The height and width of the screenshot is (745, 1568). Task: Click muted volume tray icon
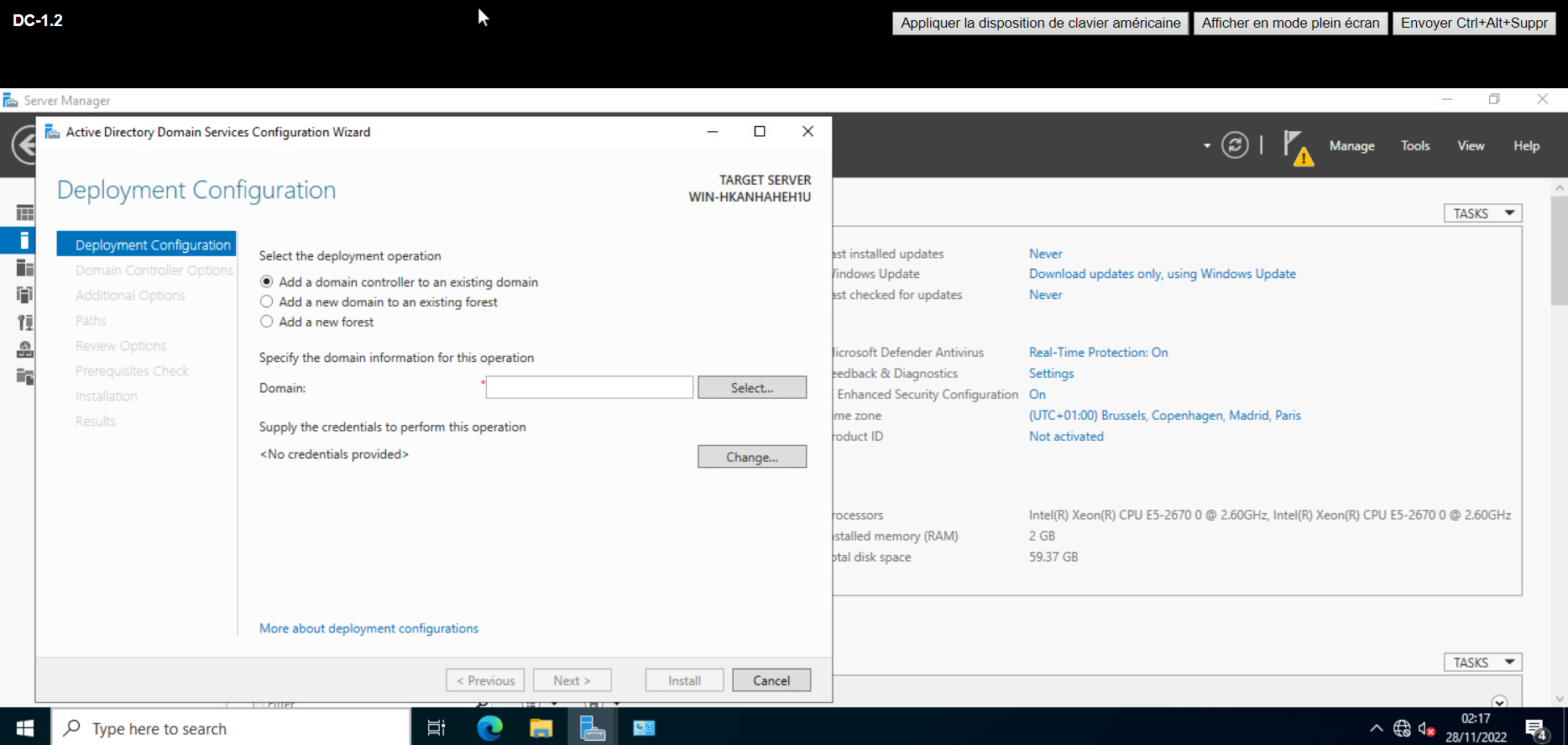click(x=1426, y=728)
